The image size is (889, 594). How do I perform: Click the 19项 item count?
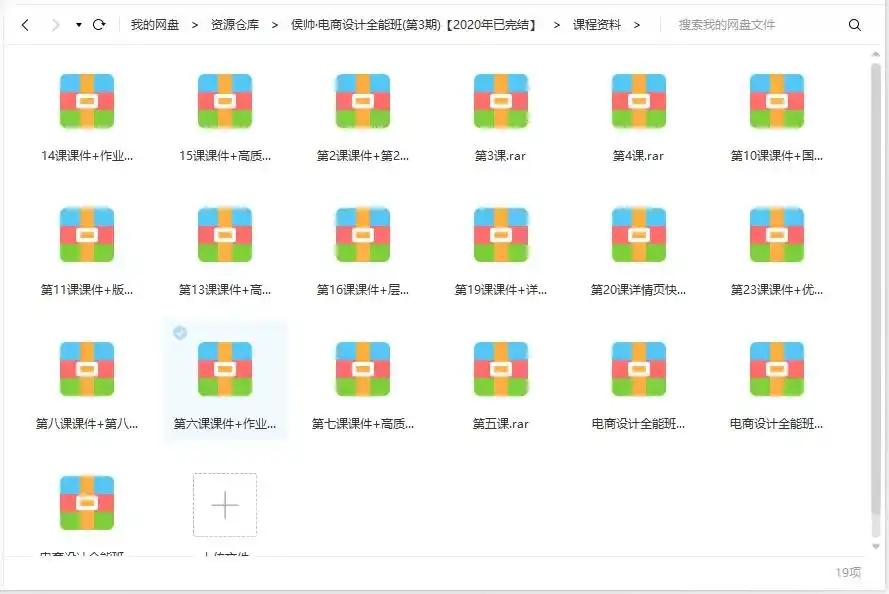point(848,572)
